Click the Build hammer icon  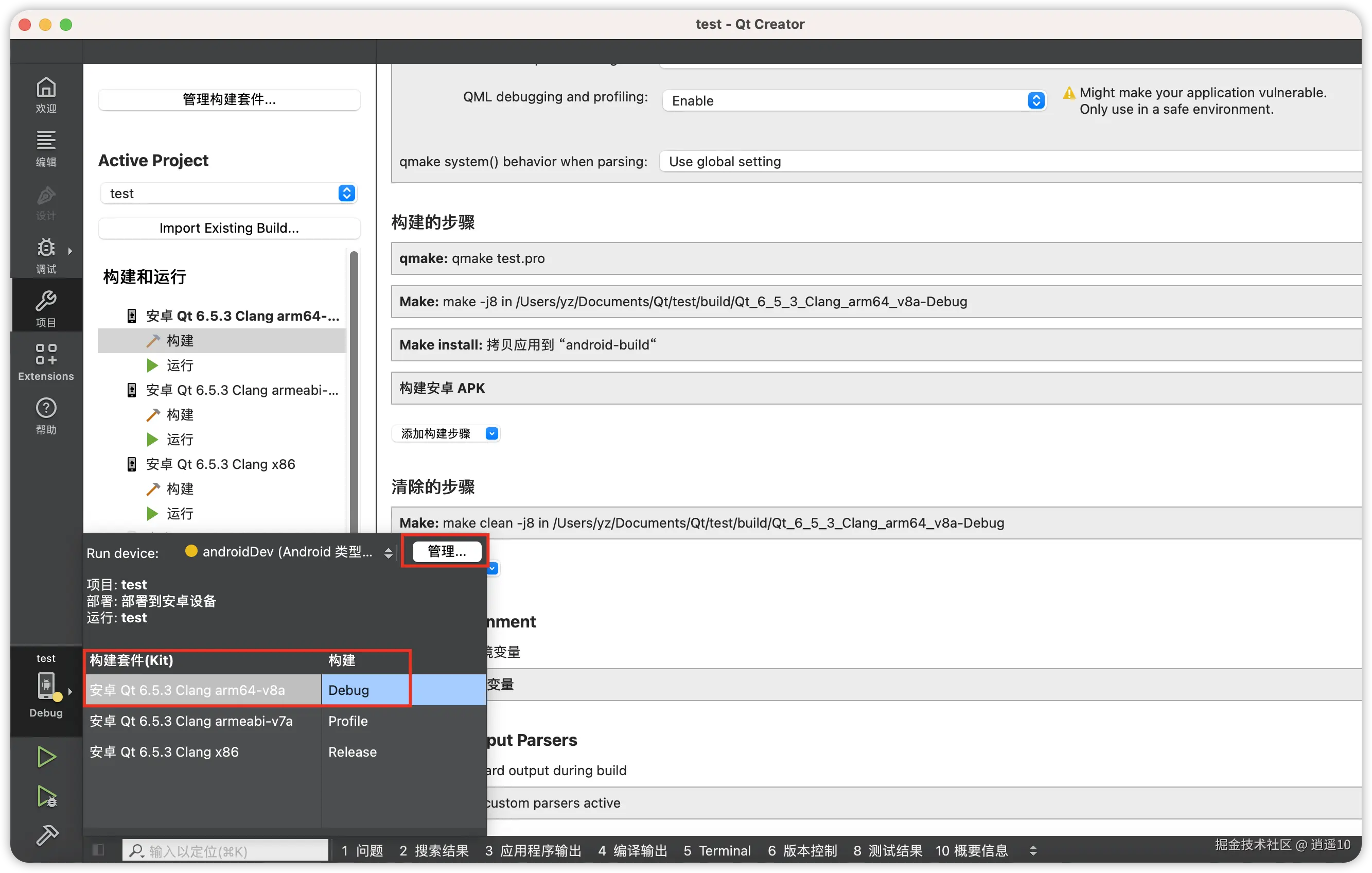46,835
